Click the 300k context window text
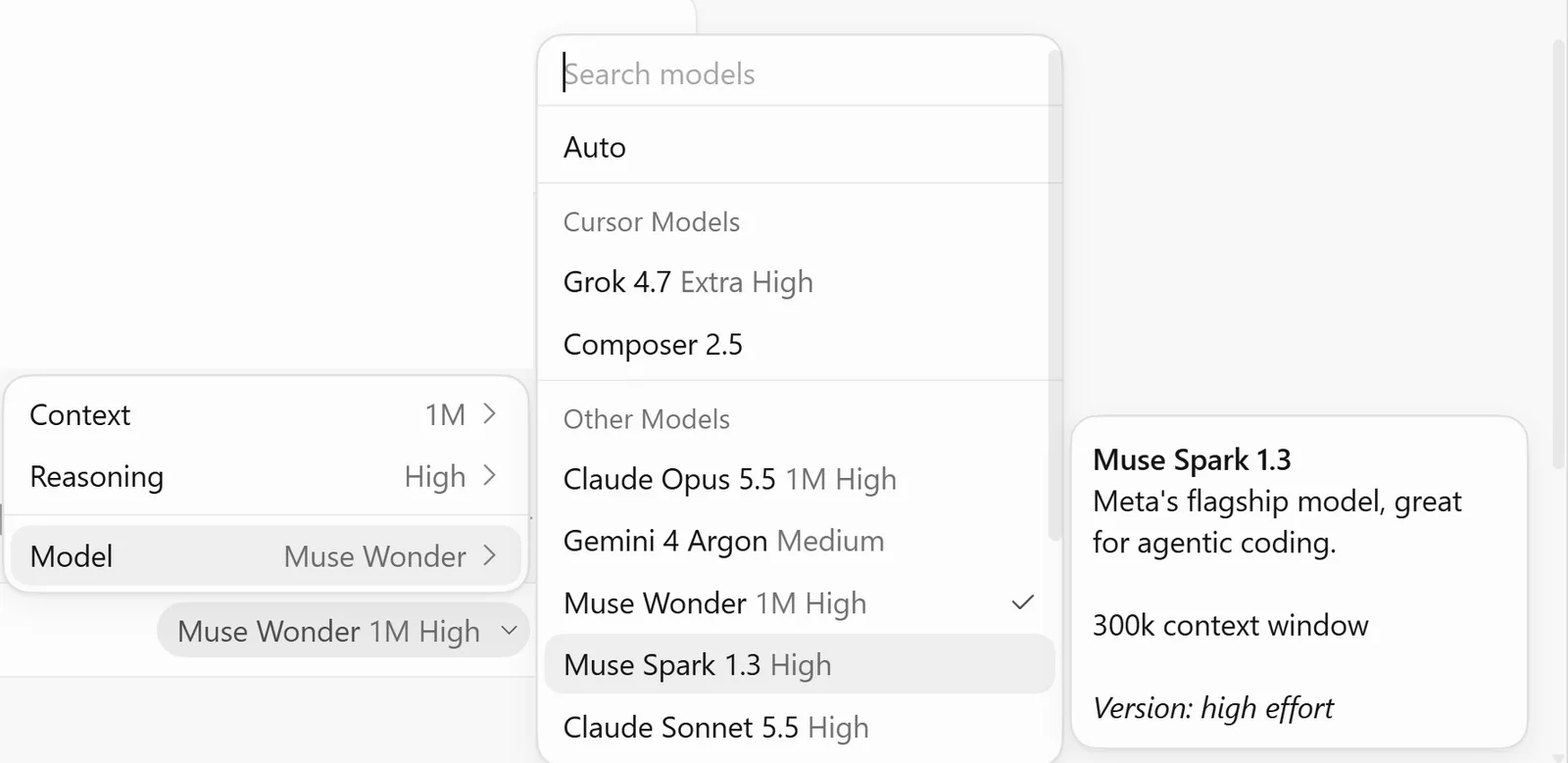The height and width of the screenshot is (763, 1568). click(x=1230, y=625)
